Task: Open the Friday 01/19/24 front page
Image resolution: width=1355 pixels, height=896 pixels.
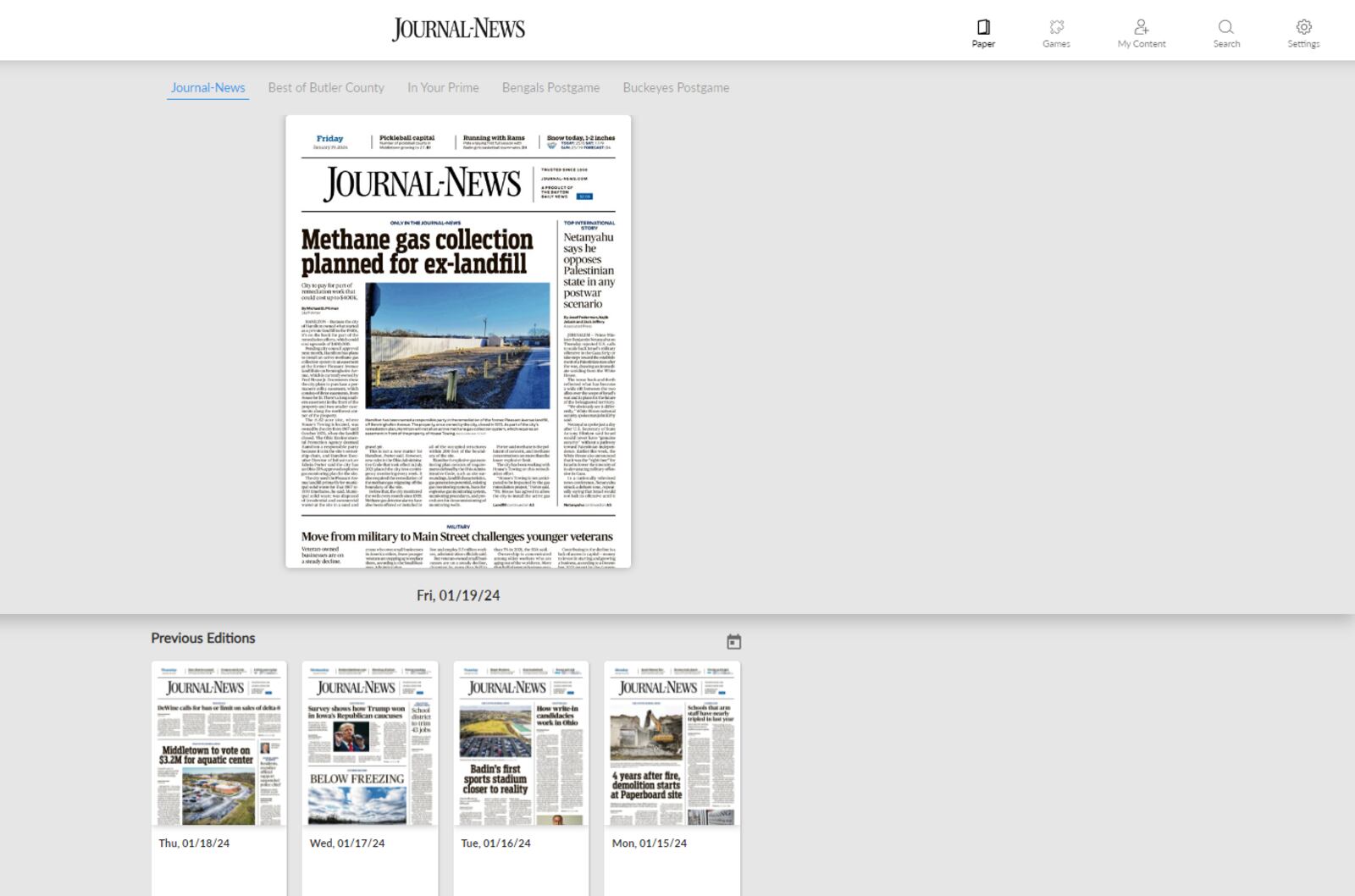Action: 458,341
